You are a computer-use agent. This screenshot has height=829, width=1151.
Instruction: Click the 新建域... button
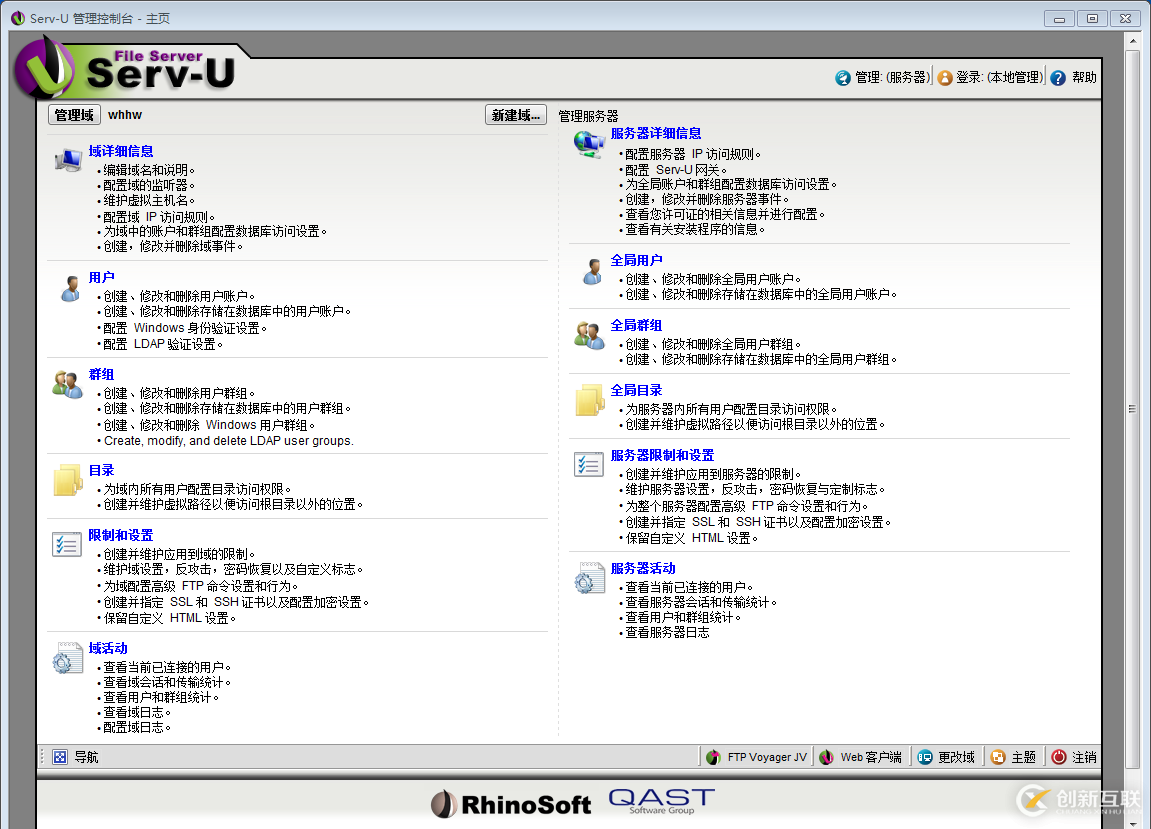pyautogui.click(x=515, y=114)
